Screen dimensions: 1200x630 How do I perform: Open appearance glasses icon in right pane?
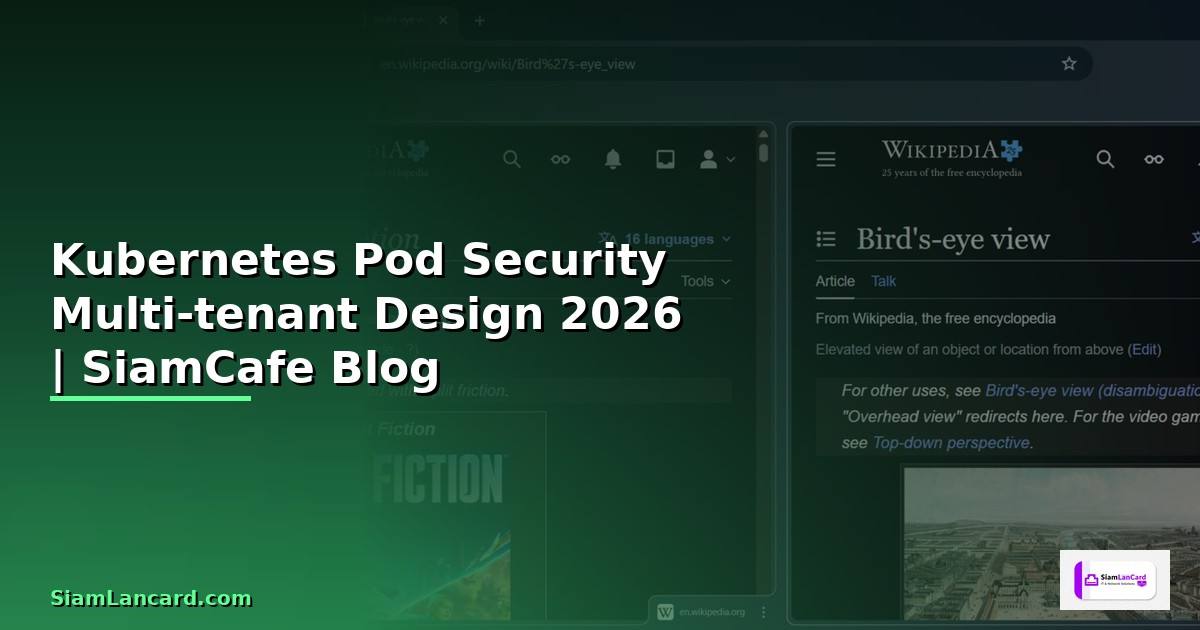pos(1154,159)
